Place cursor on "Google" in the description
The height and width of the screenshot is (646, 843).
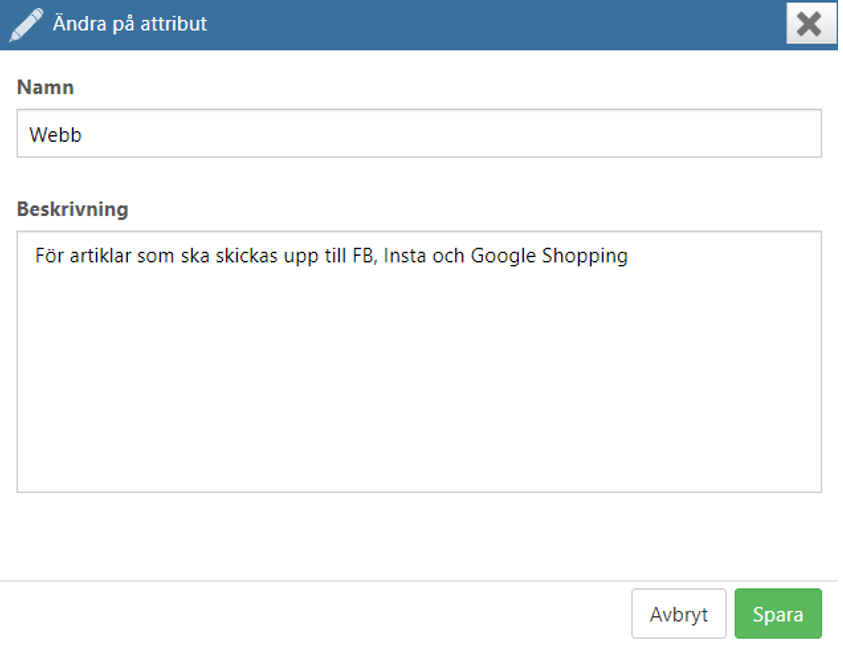click(503, 256)
